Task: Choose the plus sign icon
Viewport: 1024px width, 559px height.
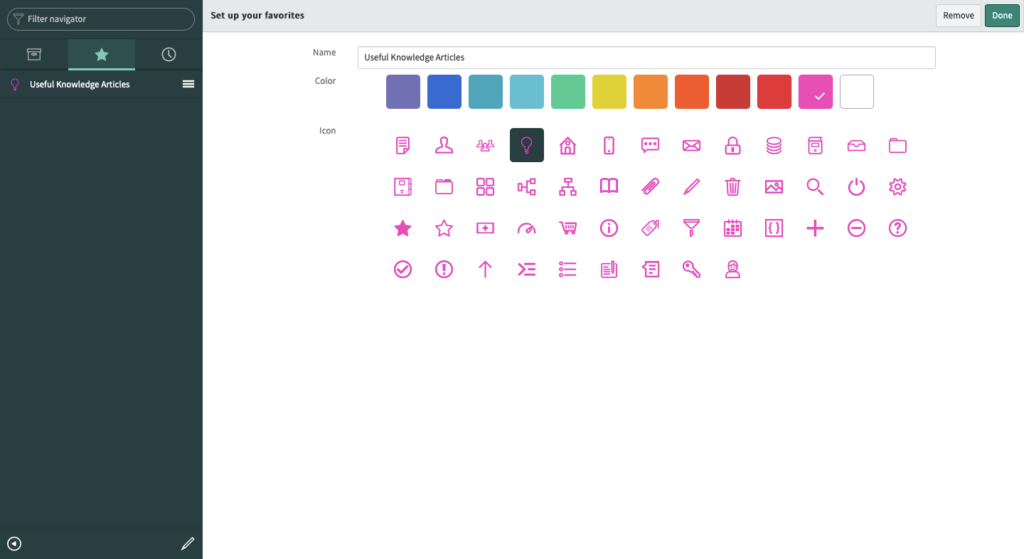Action: coord(815,228)
